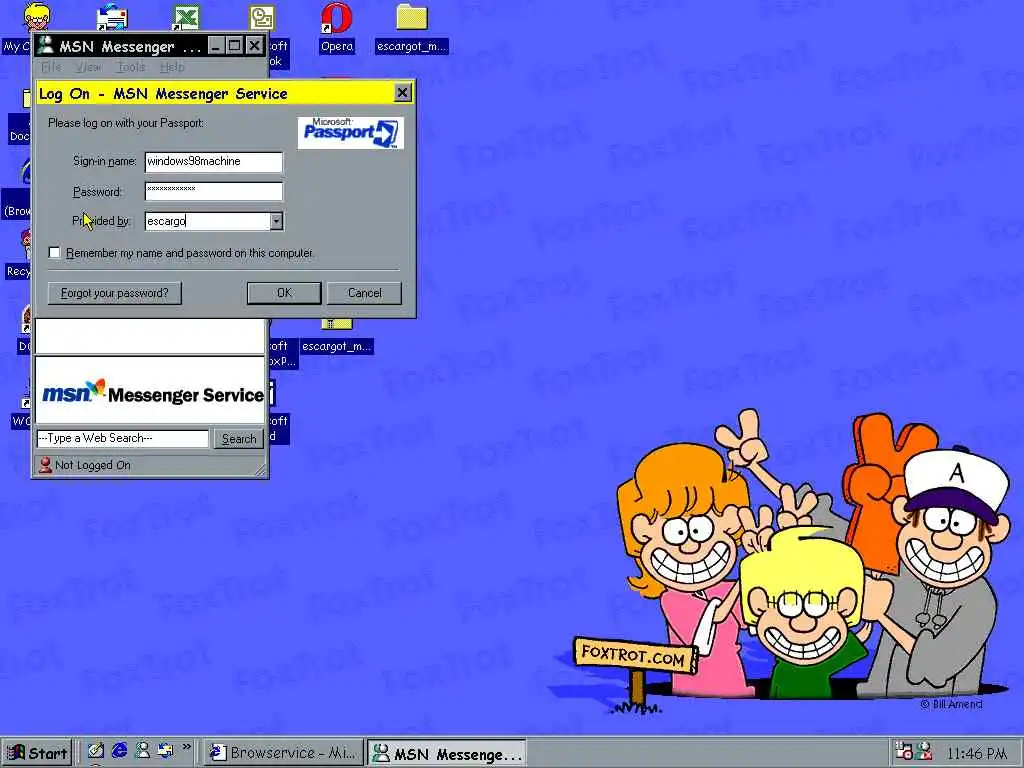Launch MSN Messenger from the quick launch bar

142,752
